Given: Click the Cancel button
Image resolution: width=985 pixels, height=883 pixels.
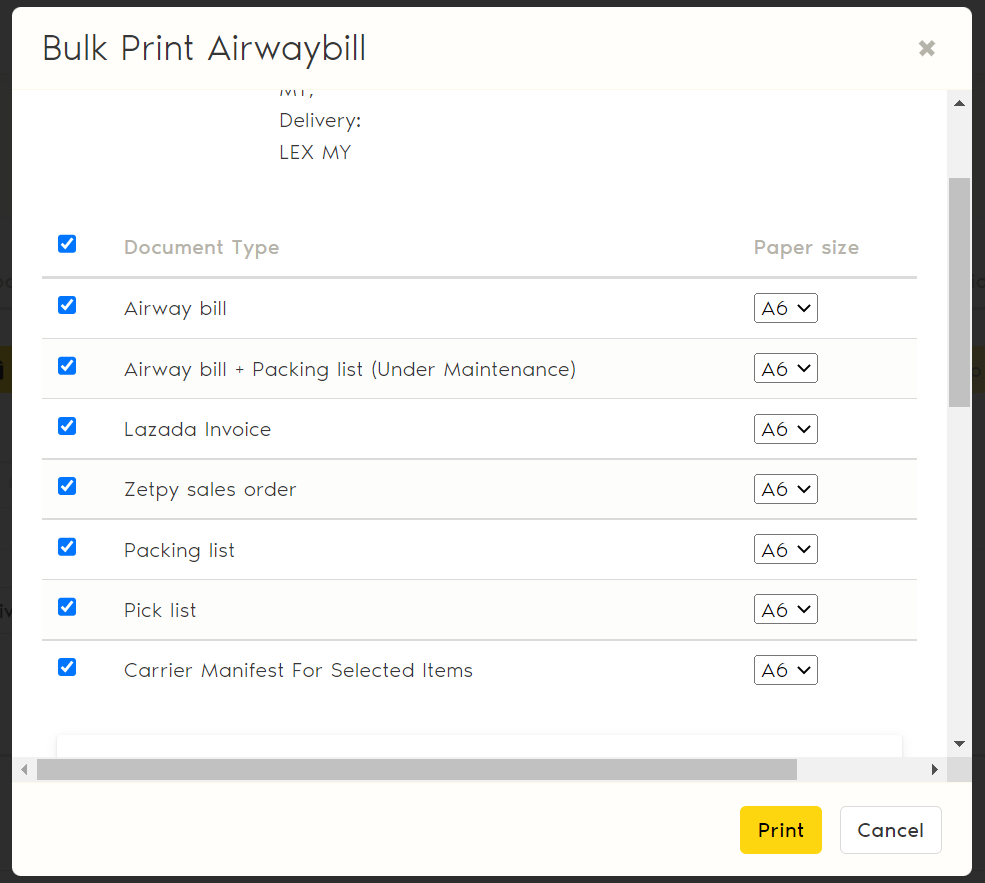Looking at the screenshot, I should (x=890, y=830).
